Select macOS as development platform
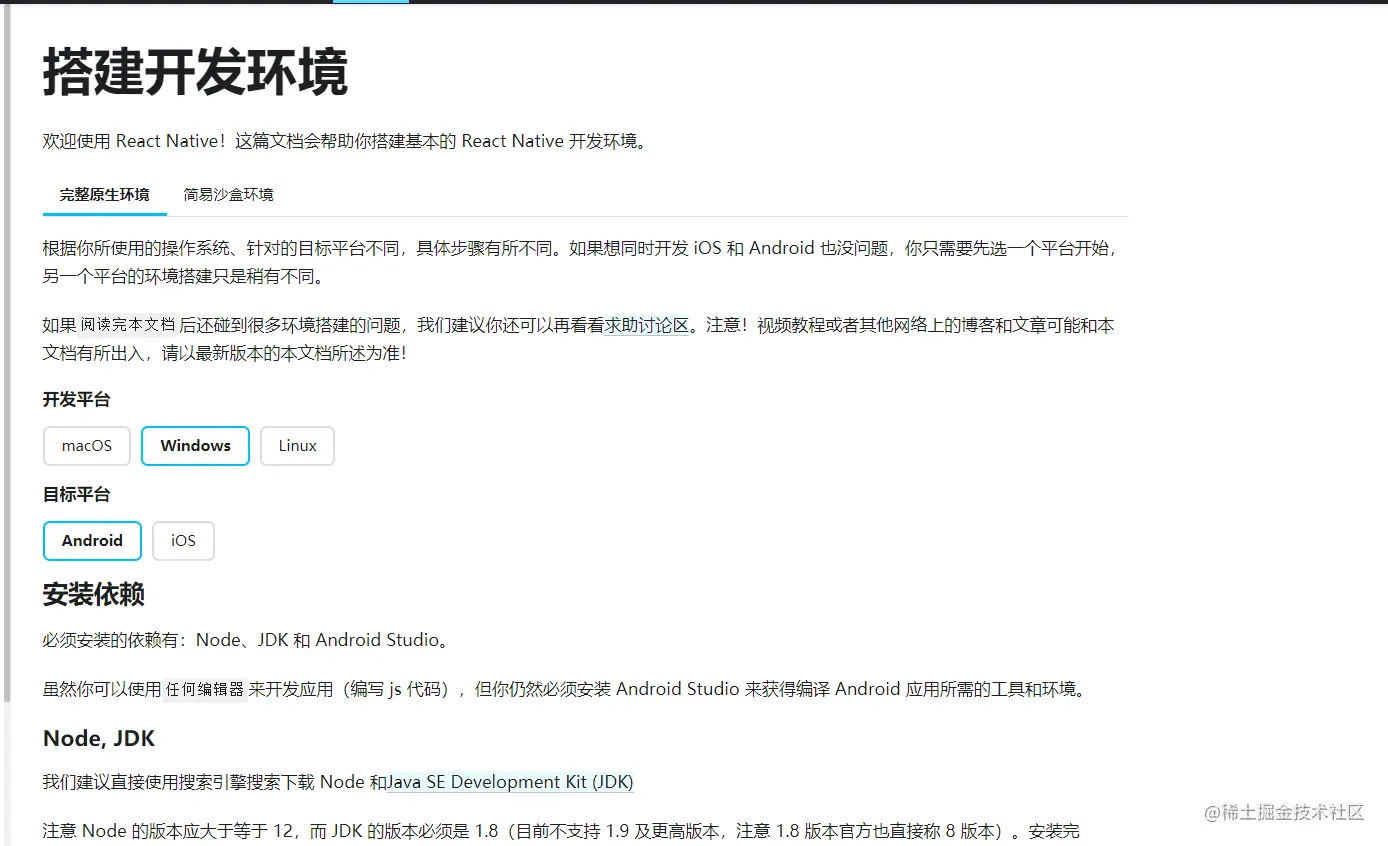Viewport: 1388px width, 846px height. pyautogui.click(x=87, y=446)
